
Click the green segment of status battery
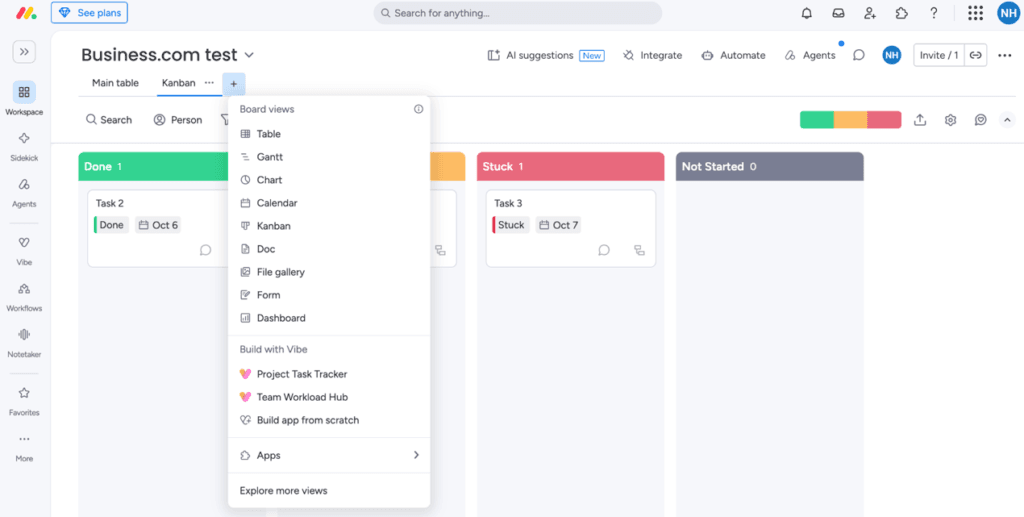click(817, 120)
